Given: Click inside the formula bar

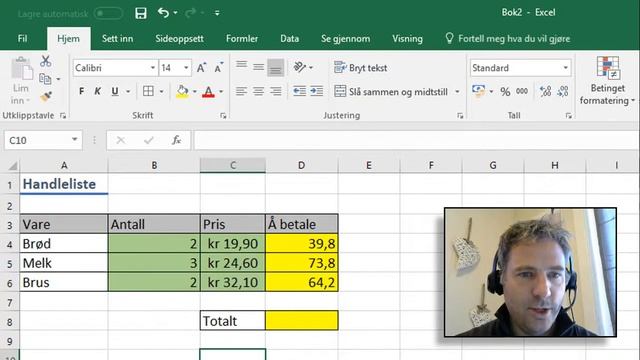Looking at the screenshot, I should 416,140.
